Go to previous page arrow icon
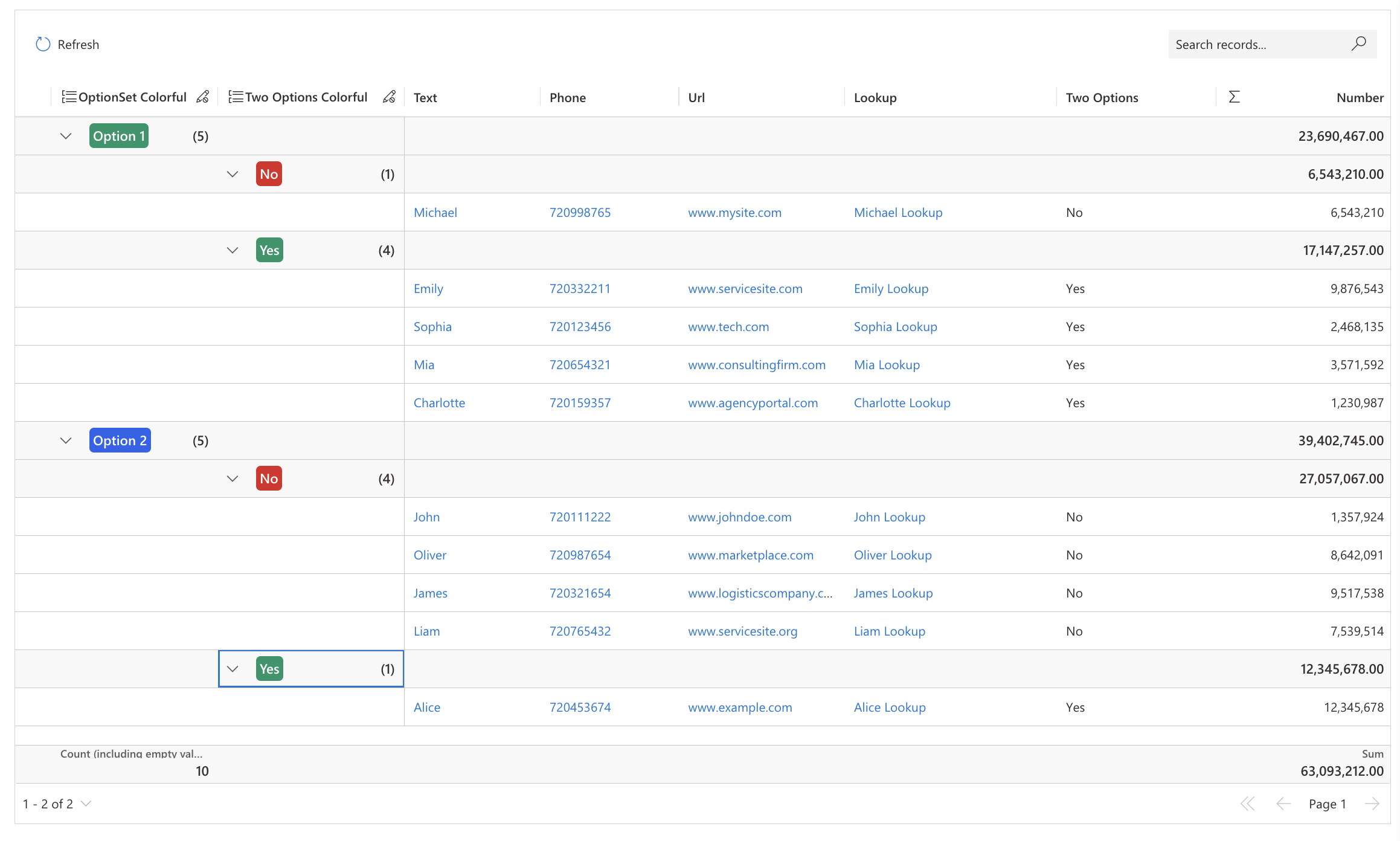Image resolution: width=1400 pixels, height=841 pixels. [1283, 804]
